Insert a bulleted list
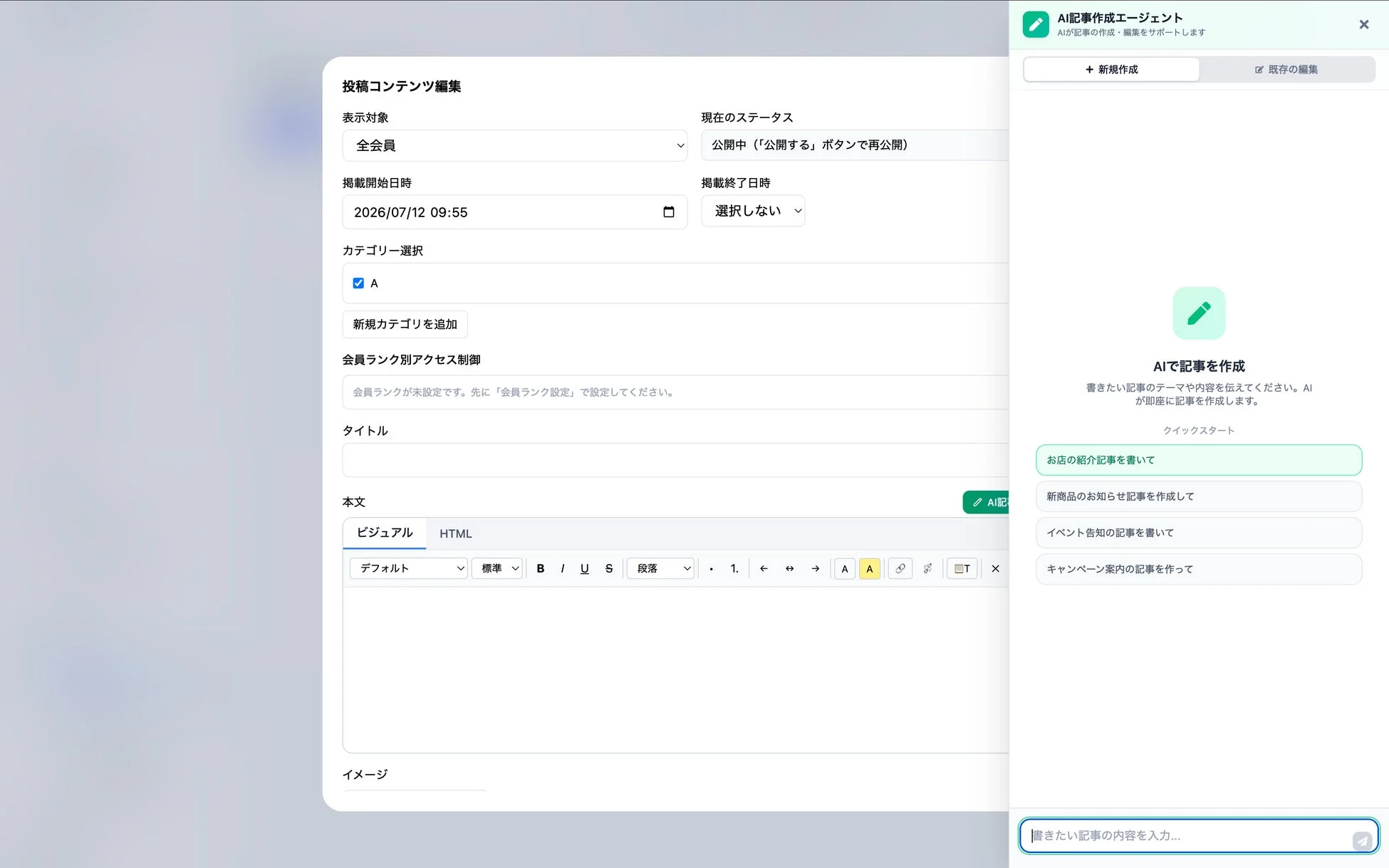This screenshot has height=868, width=1389. click(x=711, y=568)
